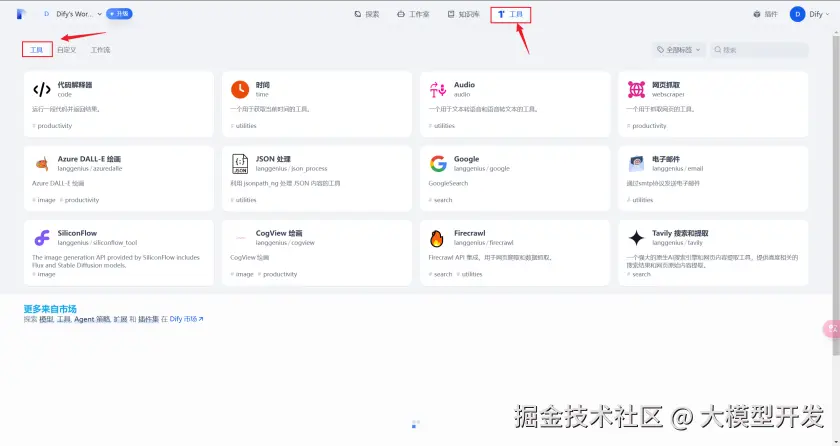The image size is (840, 446).
Task: Click the GoogleSearch description text
Action: click(448, 184)
